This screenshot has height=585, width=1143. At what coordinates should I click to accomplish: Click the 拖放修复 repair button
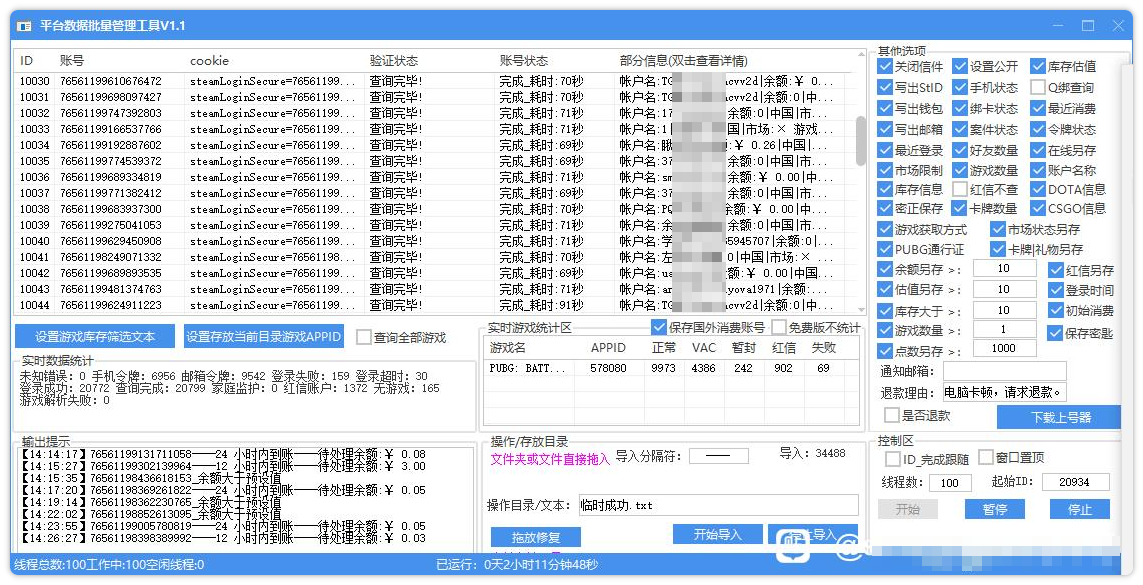536,536
